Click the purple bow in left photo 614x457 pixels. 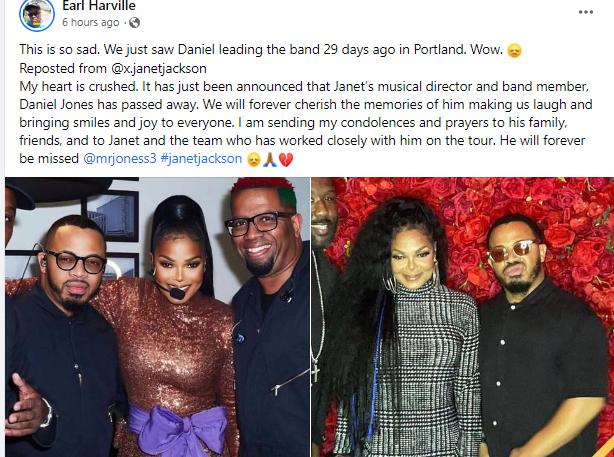click(x=177, y=430)
